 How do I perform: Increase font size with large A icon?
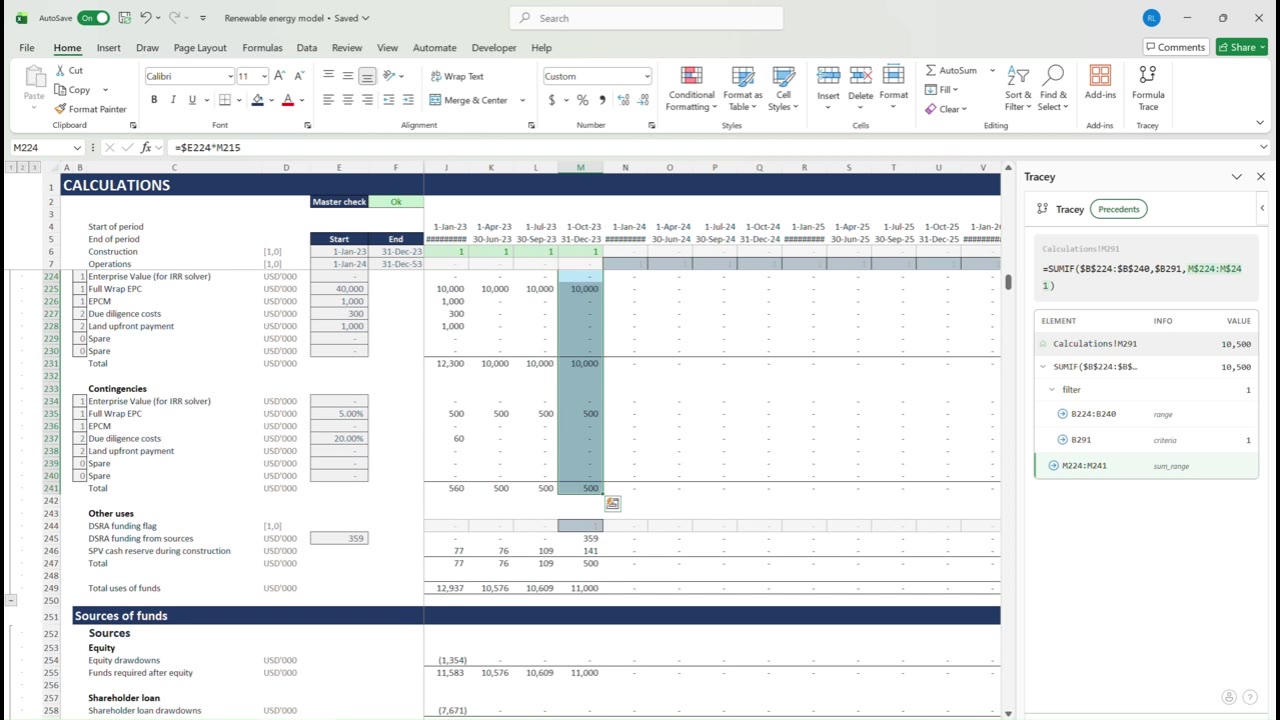(x=279, y=76)
